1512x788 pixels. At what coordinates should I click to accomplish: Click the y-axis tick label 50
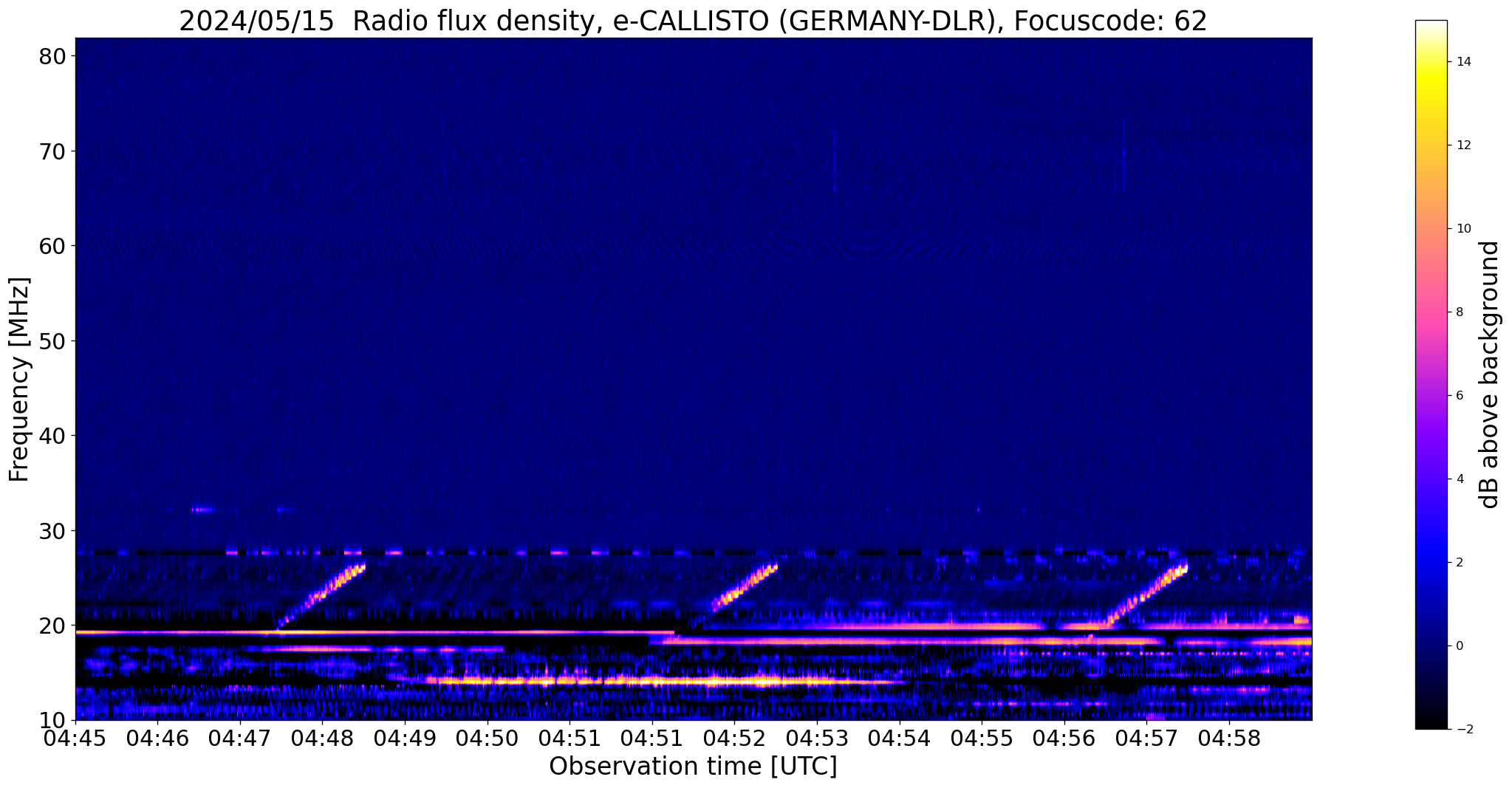click(52, 341)
